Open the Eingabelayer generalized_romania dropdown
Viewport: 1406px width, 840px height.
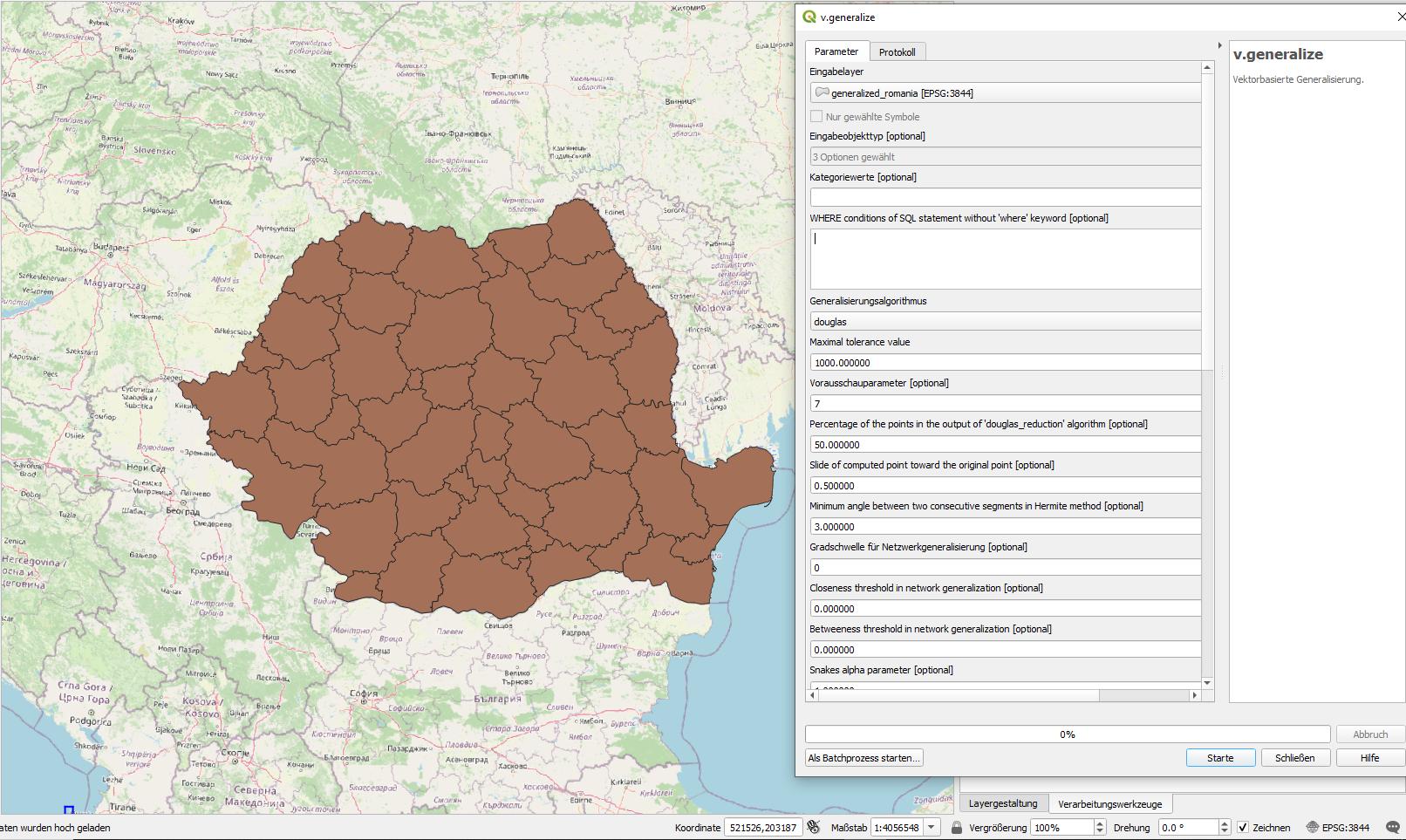[1005, 93]
